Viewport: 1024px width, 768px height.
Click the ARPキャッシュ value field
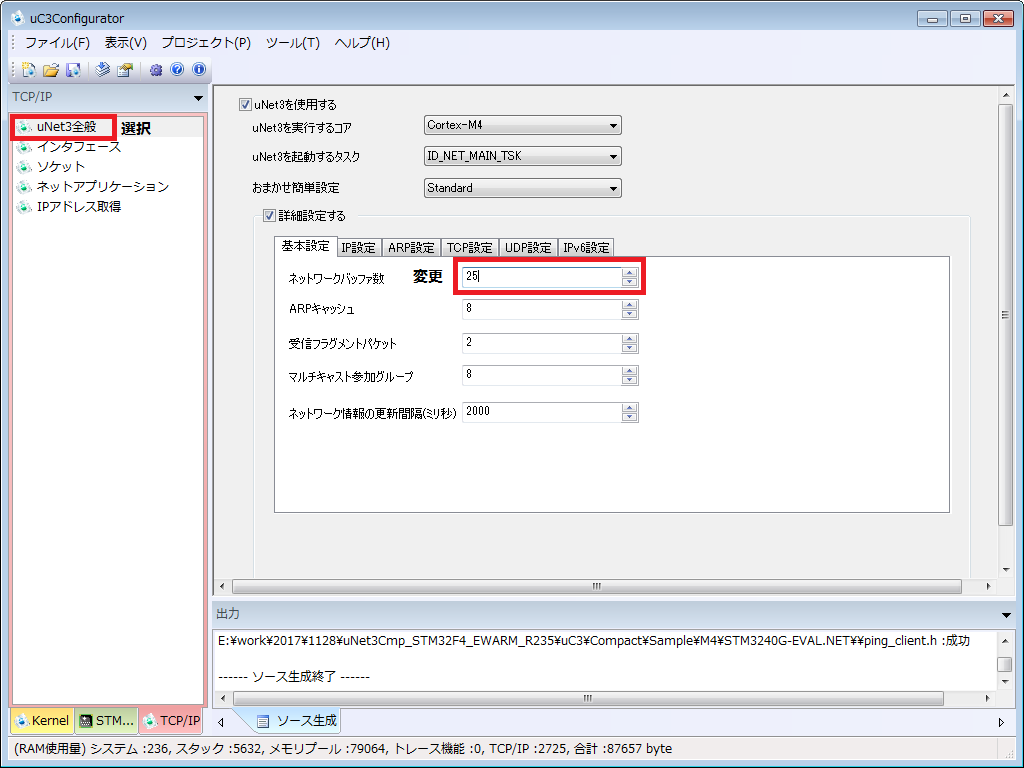541,309
